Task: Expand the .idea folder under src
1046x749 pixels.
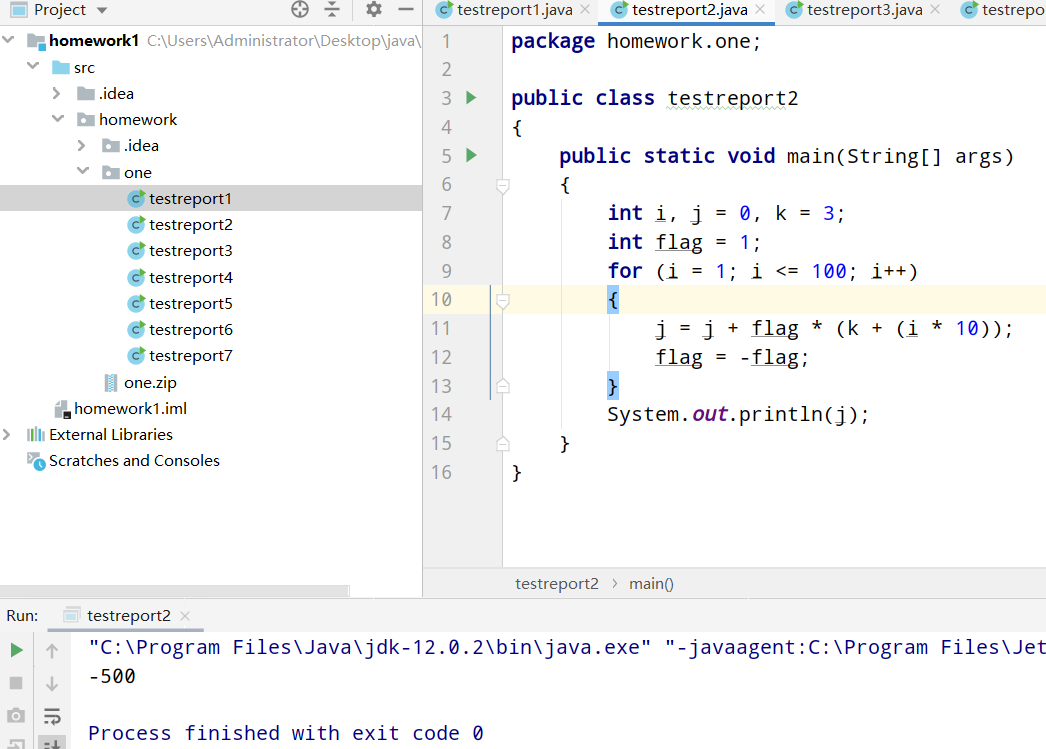Action: (57, 93)
